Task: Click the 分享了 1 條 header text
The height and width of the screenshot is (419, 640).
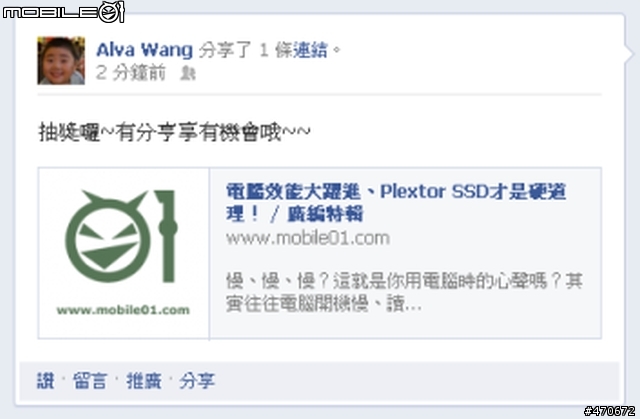Action: [x=245, y=50]
